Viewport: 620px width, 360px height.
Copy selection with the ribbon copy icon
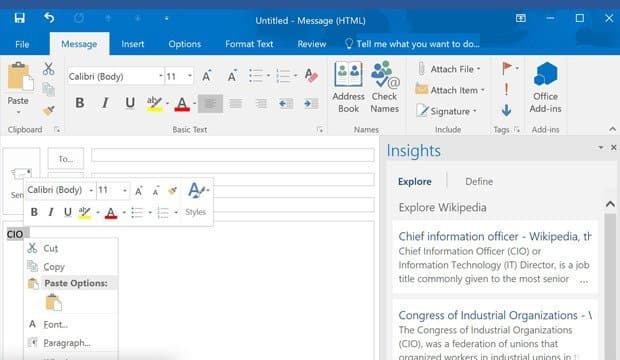(x=48, y=89)
